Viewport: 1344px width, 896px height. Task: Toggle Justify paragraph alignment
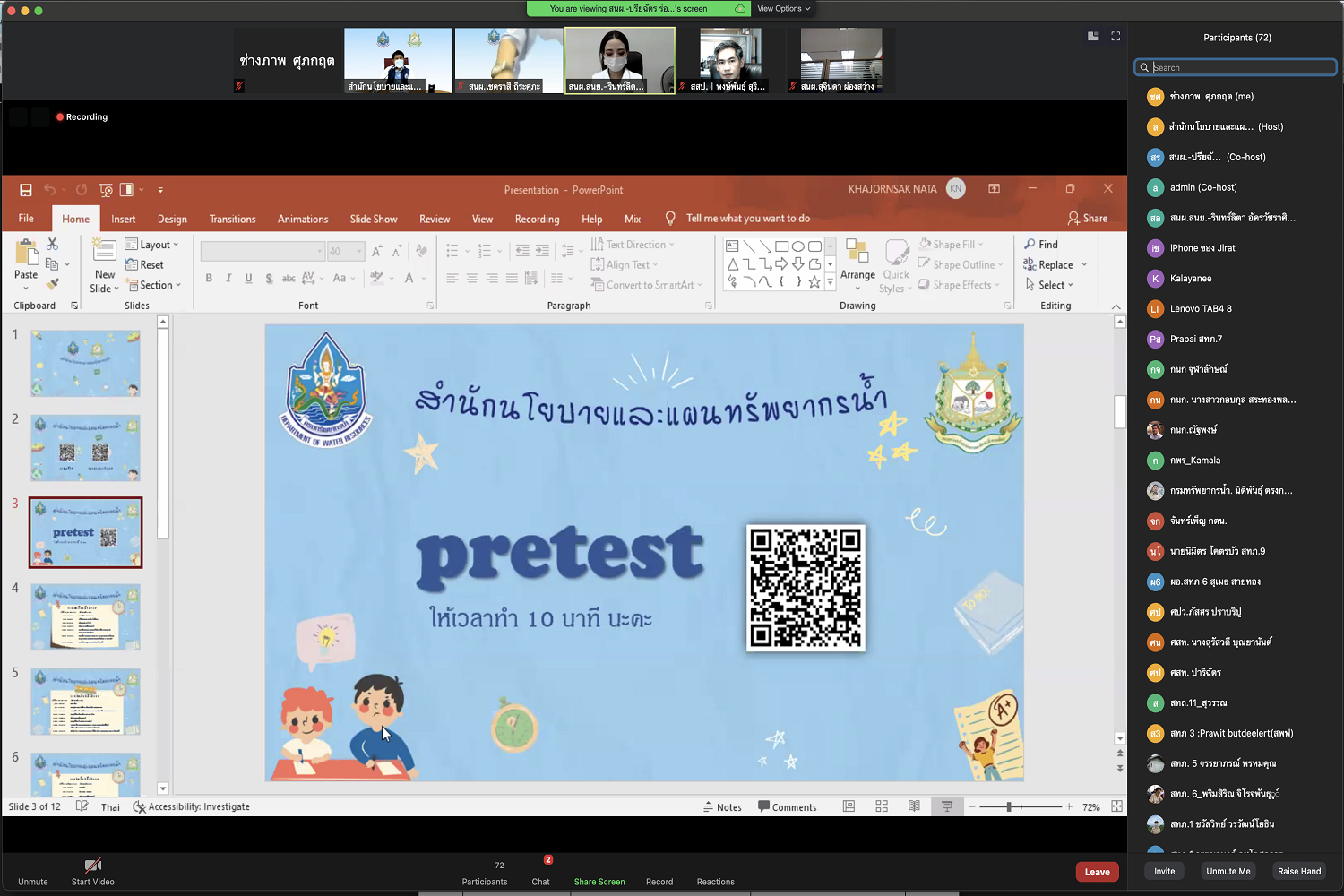coord(512,279)
